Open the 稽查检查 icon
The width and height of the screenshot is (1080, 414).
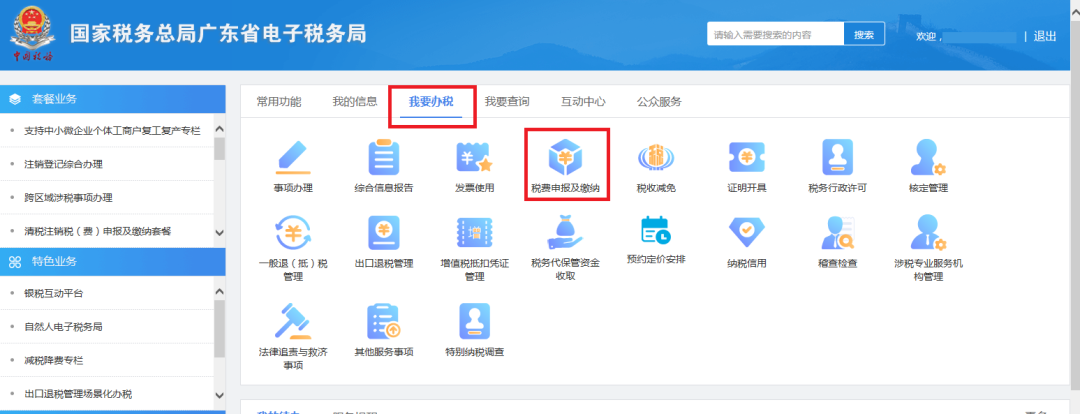coord(838,233)
